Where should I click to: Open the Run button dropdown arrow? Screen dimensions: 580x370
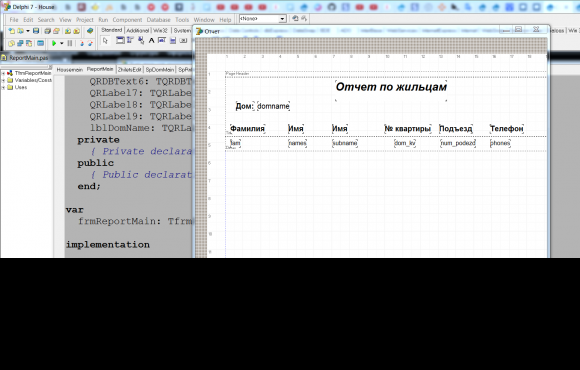61,44
